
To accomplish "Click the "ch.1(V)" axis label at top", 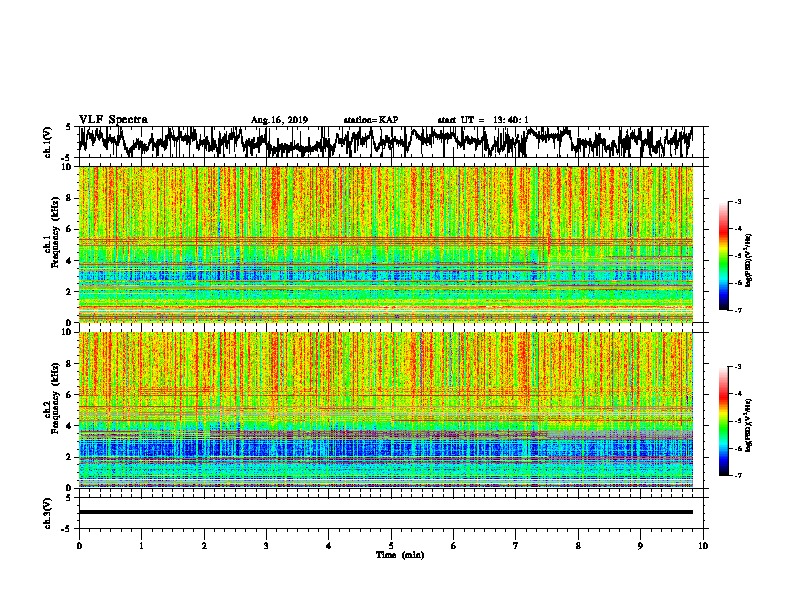I will tap(48, 142).
